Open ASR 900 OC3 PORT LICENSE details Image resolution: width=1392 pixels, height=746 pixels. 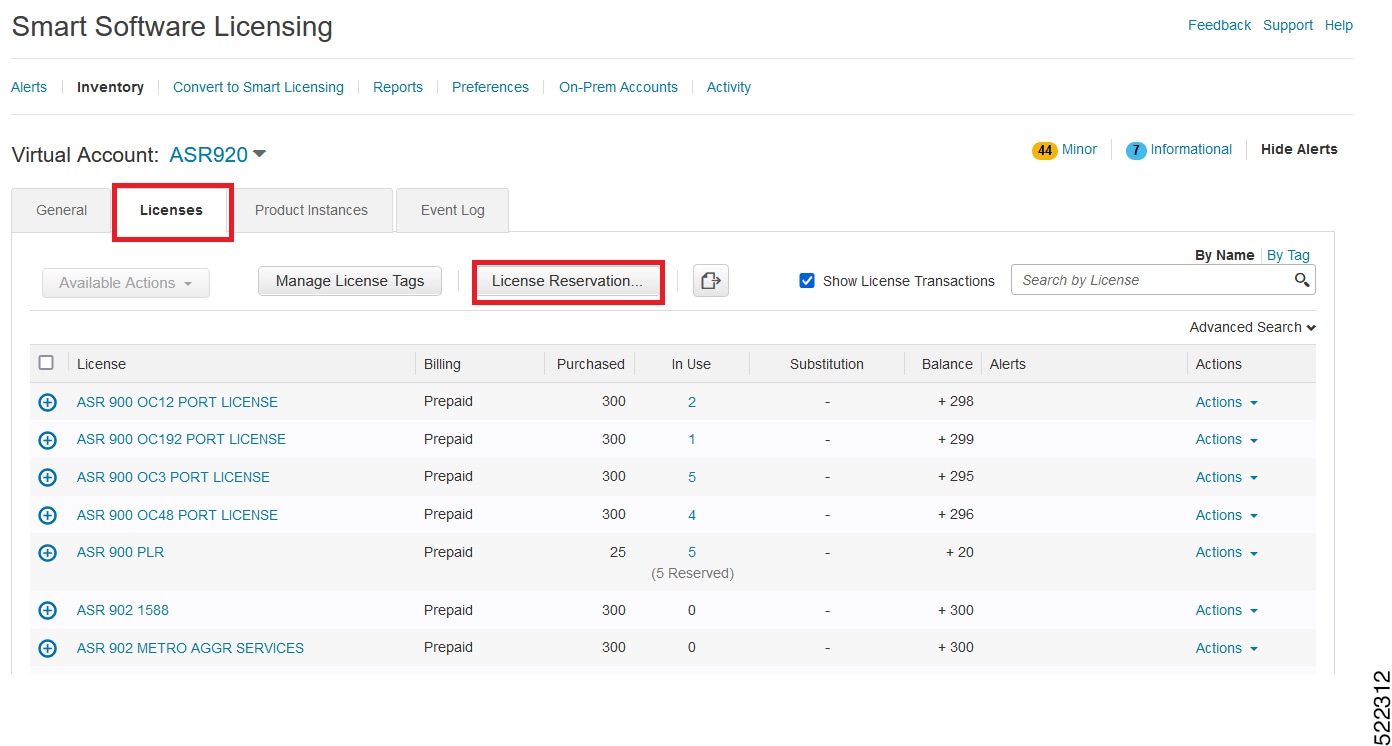tap(173, 477)
